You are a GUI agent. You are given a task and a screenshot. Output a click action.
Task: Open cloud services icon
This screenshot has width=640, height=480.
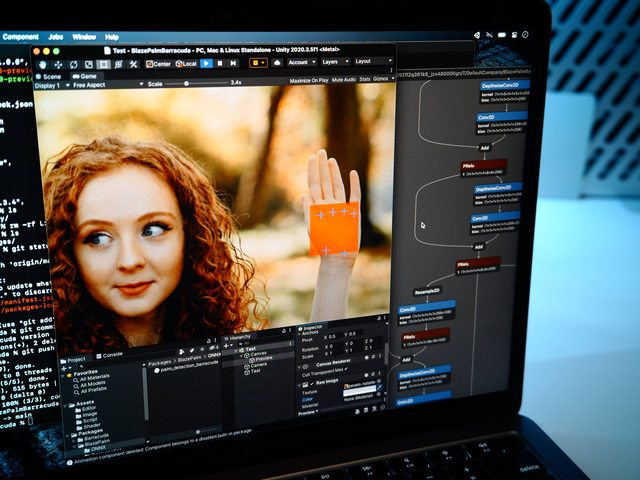pos(277,62)
